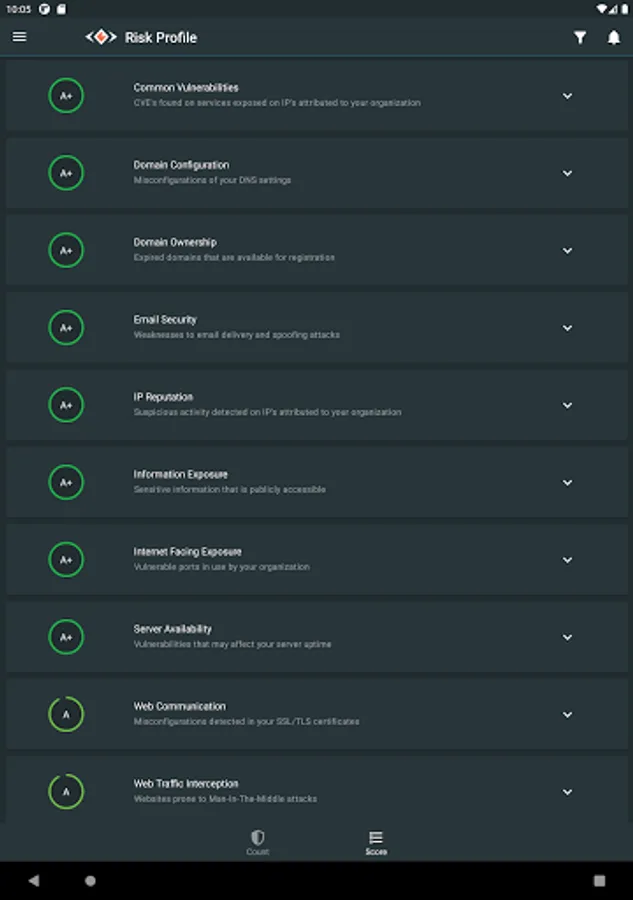Tap the A+ grade circle for Email Security

66,328
